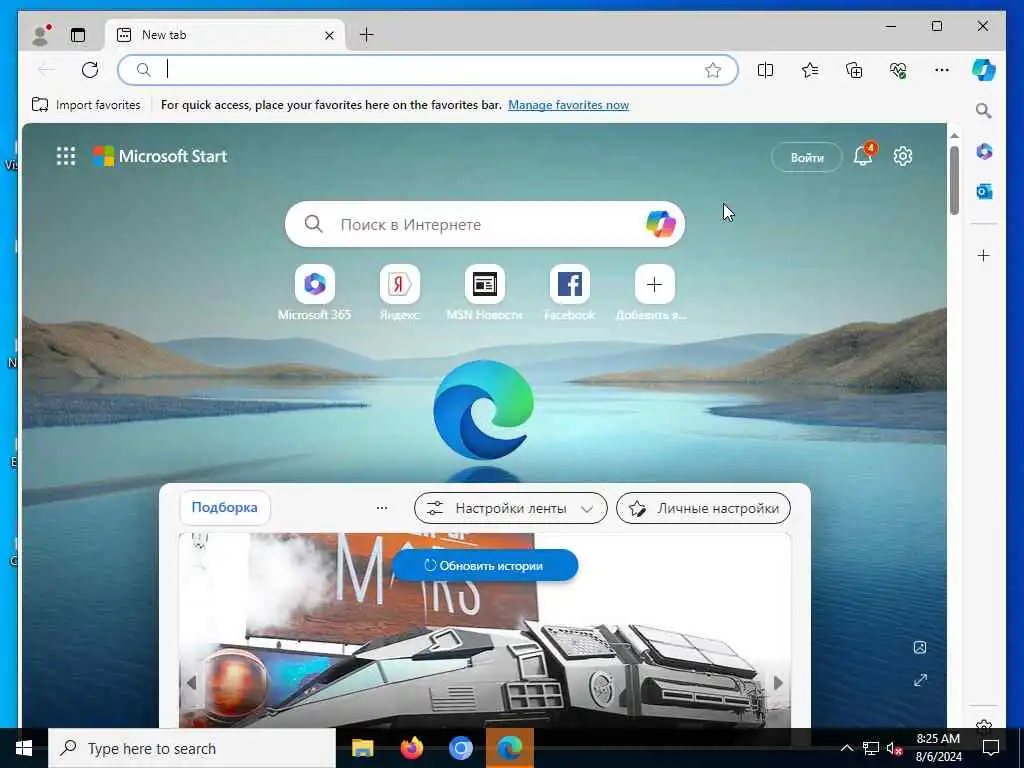Click the Refresh page icon
This screenshot has height=768, width=1024.
pos(90,70)
